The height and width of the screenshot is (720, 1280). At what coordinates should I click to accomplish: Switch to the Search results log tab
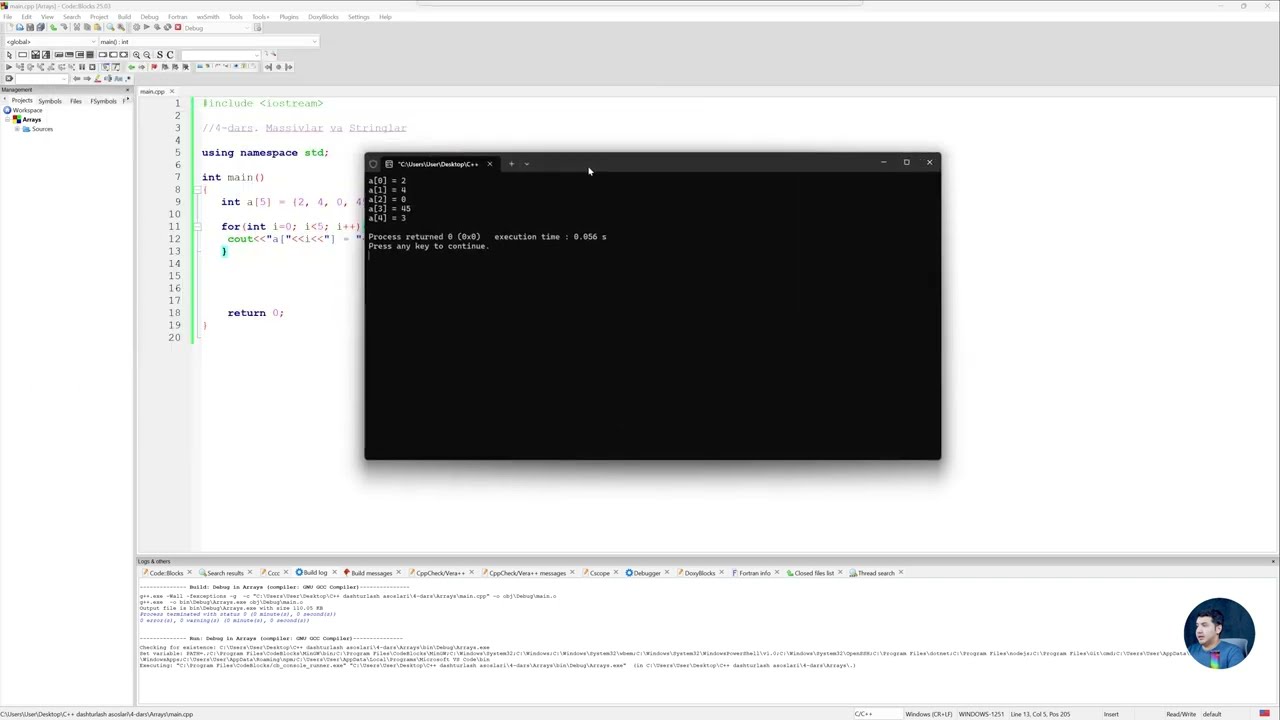point(224,573)
